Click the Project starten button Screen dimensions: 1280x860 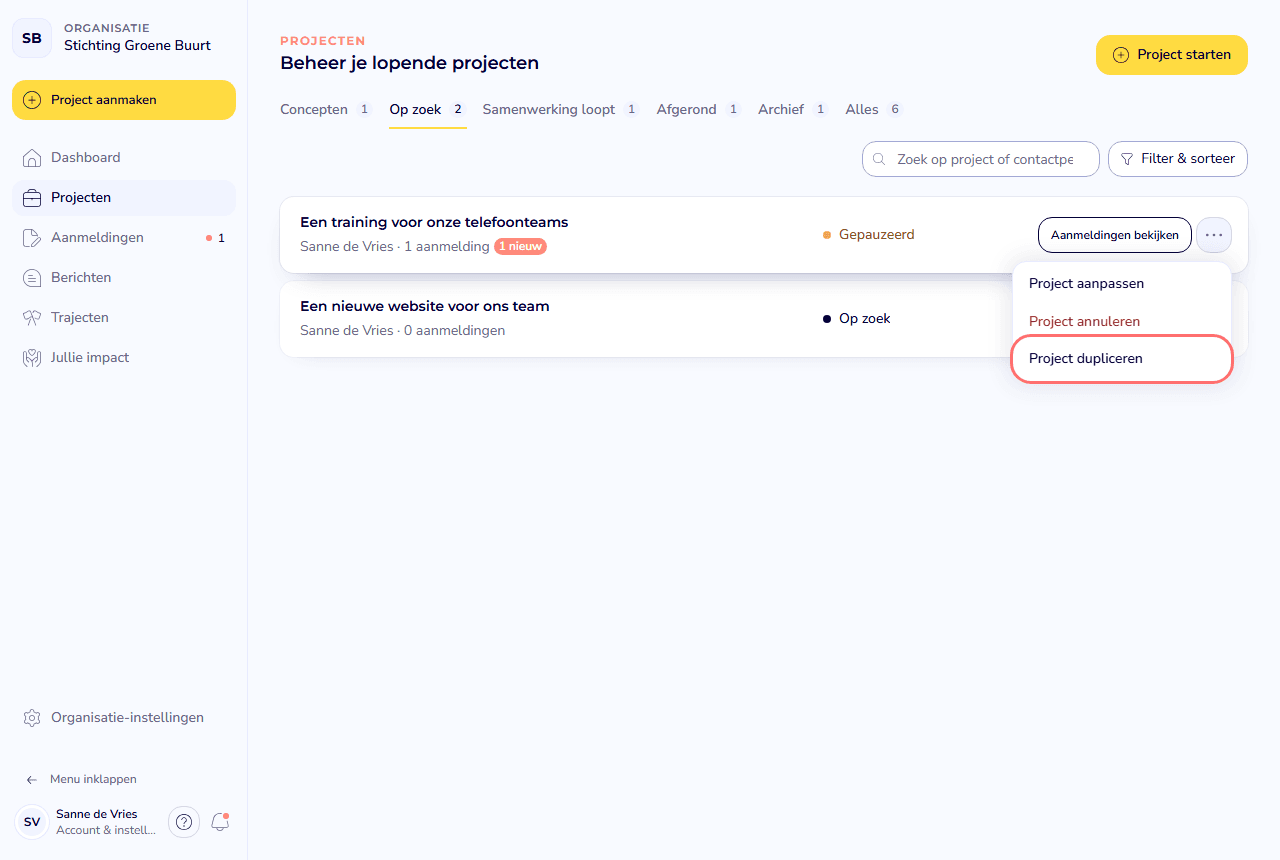[x=1172, y=55]
